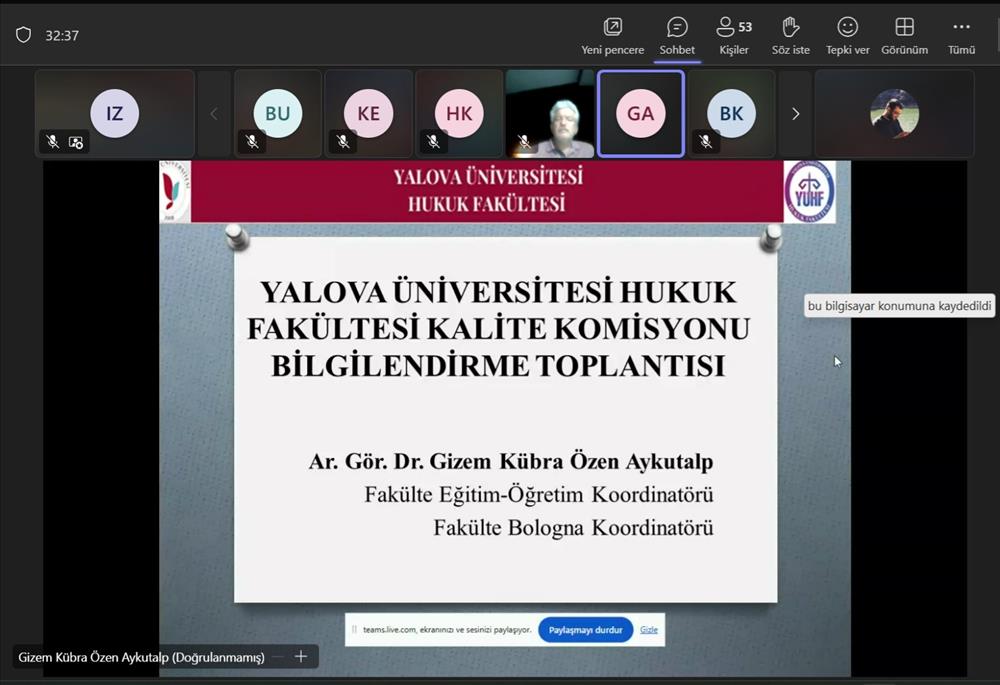Click muted mic icon on webcam tile
This screenshot has height=685, width=1000.
pos(524,142)
